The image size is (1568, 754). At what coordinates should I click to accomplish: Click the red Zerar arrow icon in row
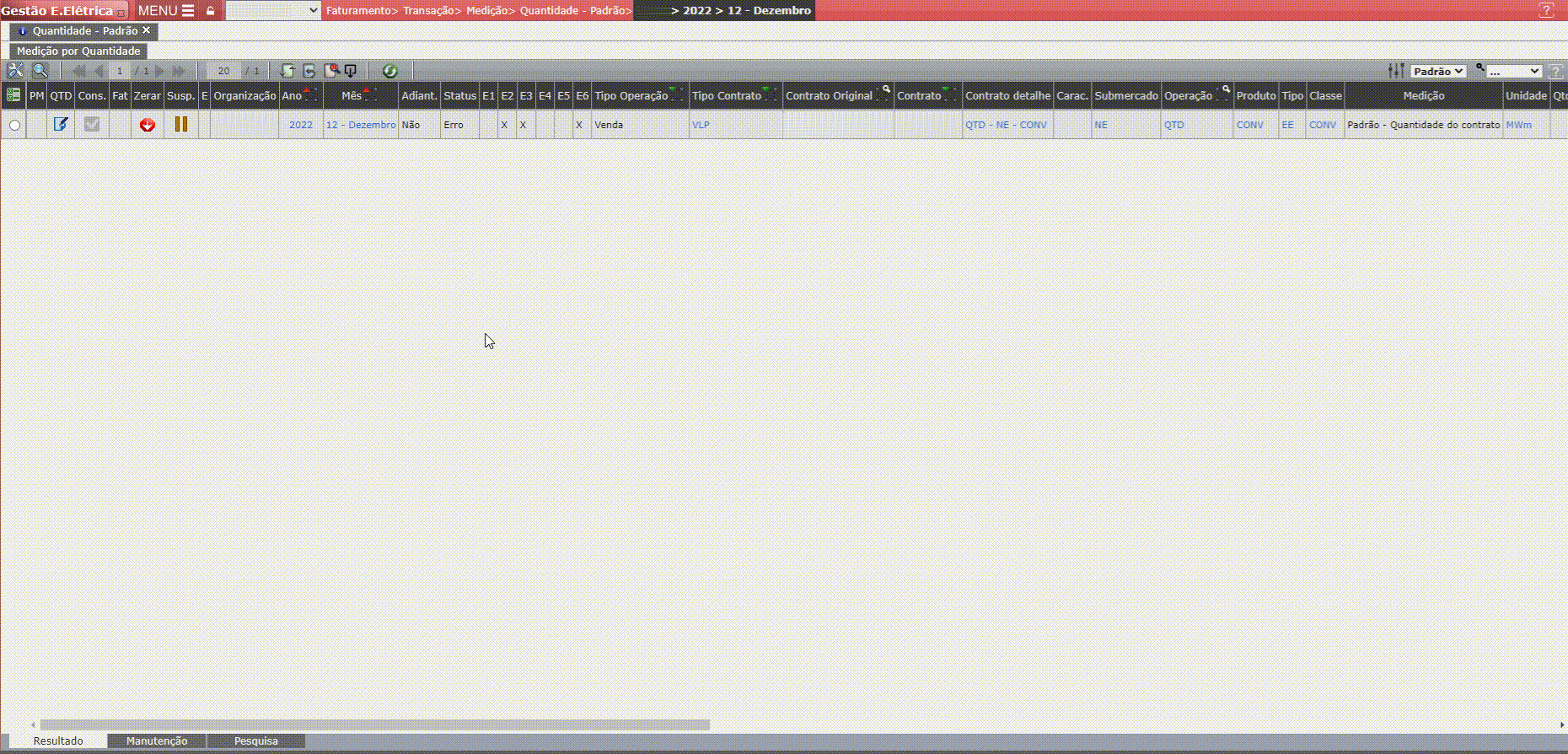pos(148,125)
